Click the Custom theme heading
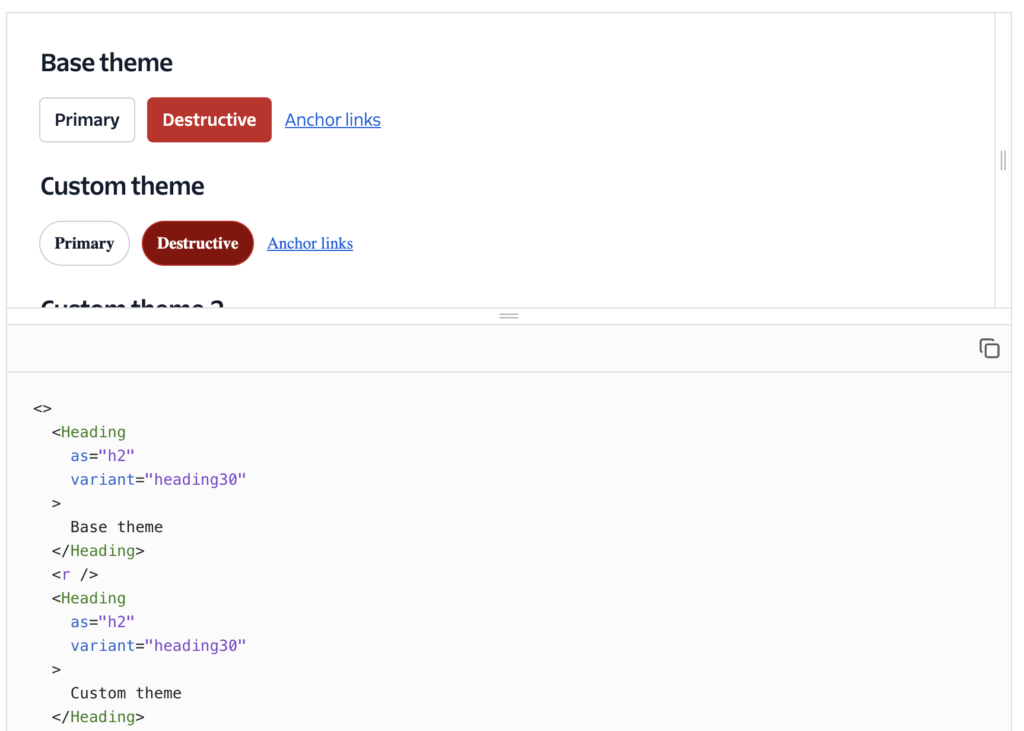1024x731 pixels. point(121,186)
